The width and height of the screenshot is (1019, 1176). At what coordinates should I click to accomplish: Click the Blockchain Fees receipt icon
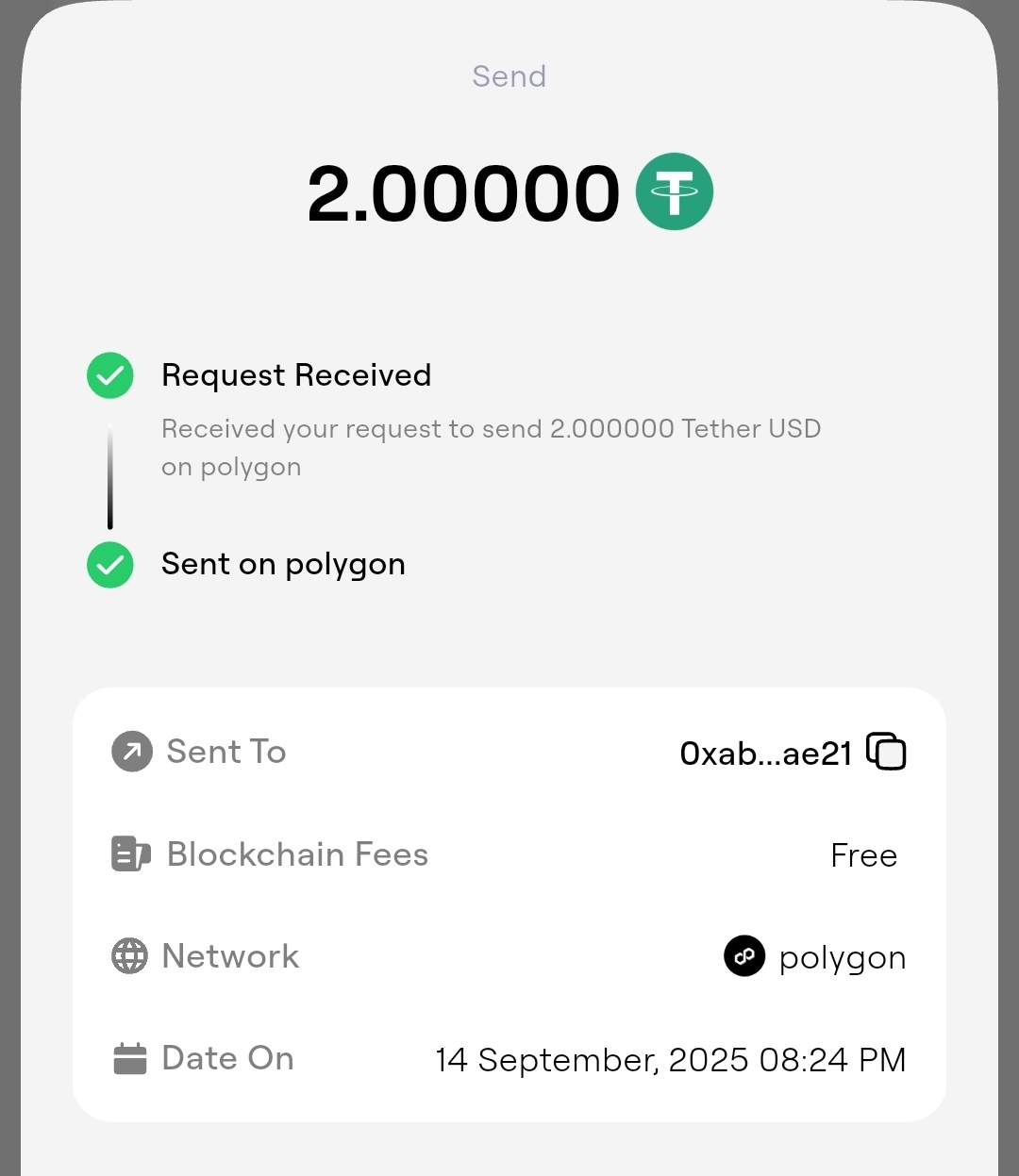(x=130, y=853)
